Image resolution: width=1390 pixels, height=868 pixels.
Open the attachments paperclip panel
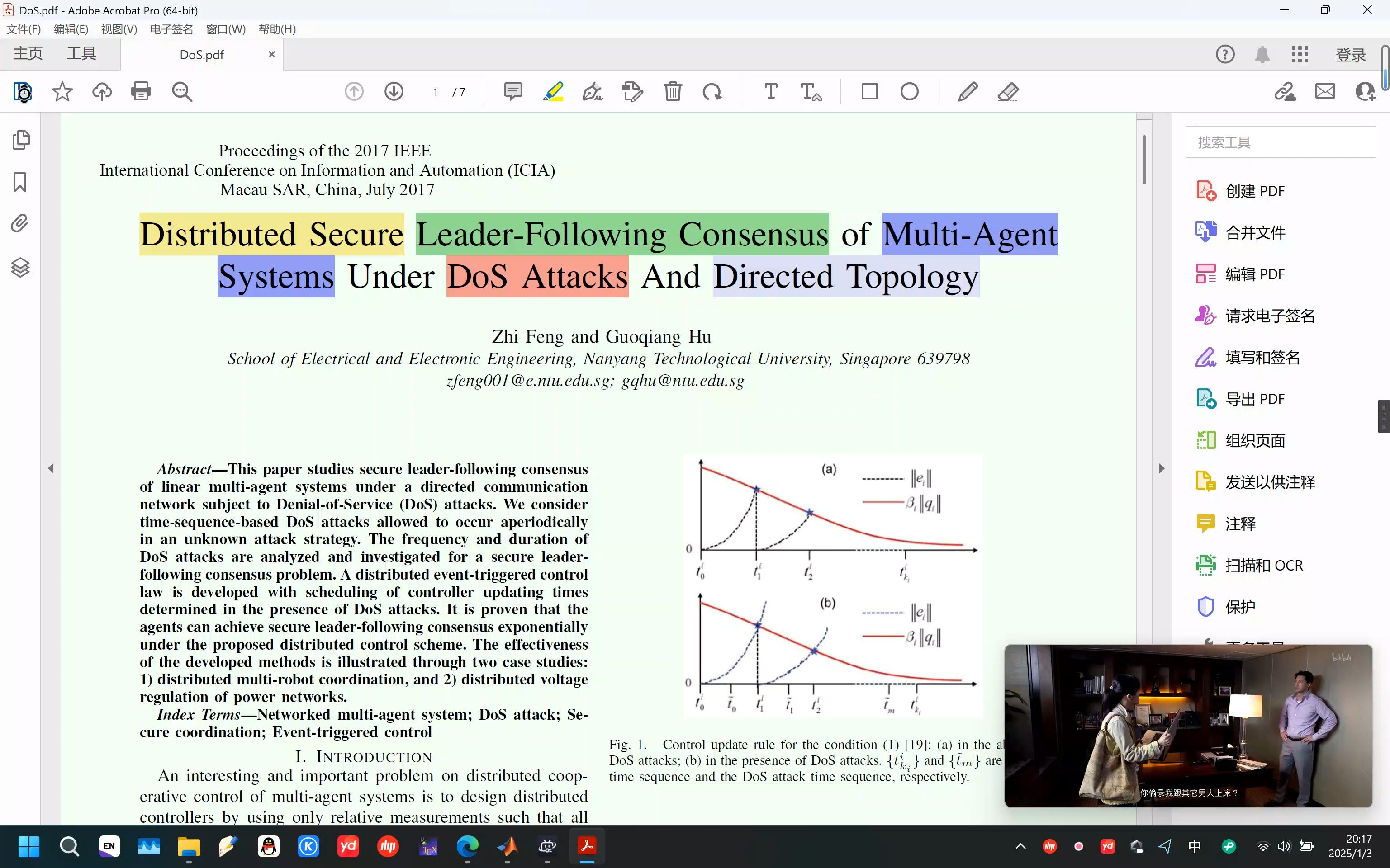[20, 223]
